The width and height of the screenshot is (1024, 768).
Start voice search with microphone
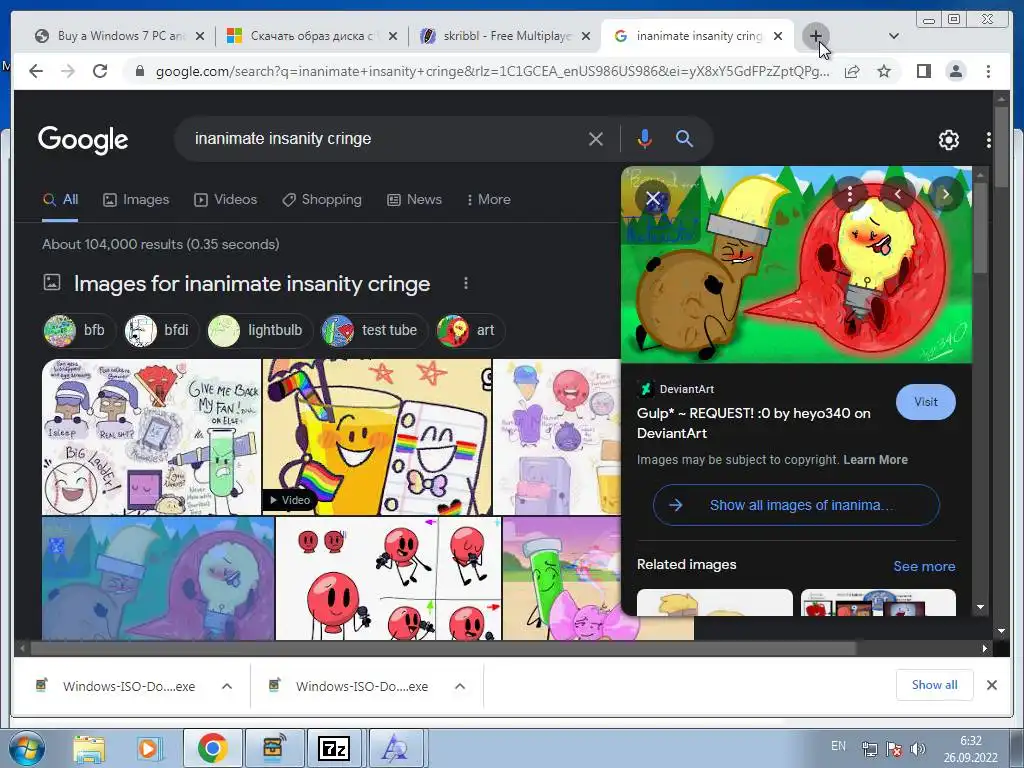pos(645,138)
